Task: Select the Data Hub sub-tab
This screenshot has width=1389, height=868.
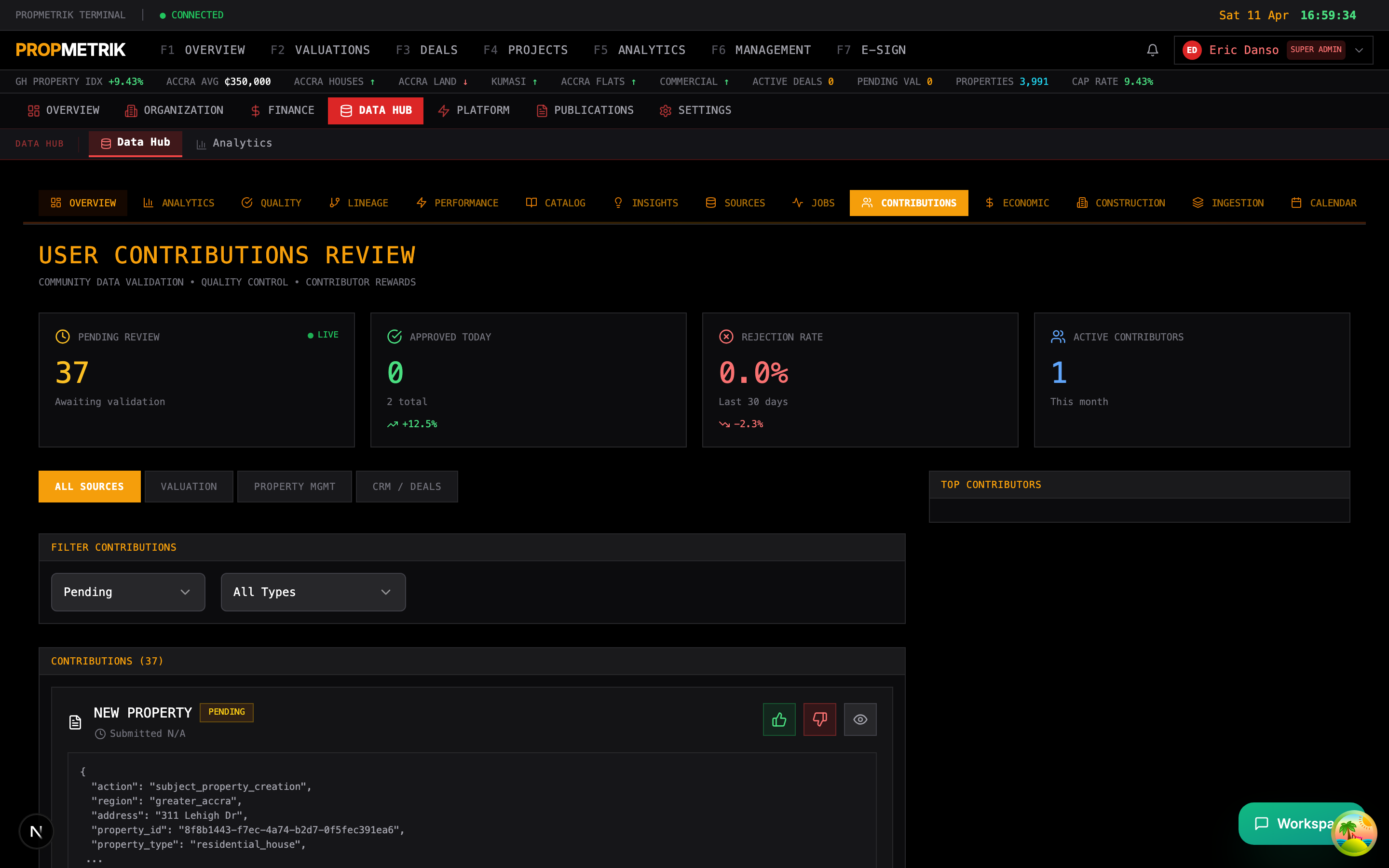Action: [136, 143]
